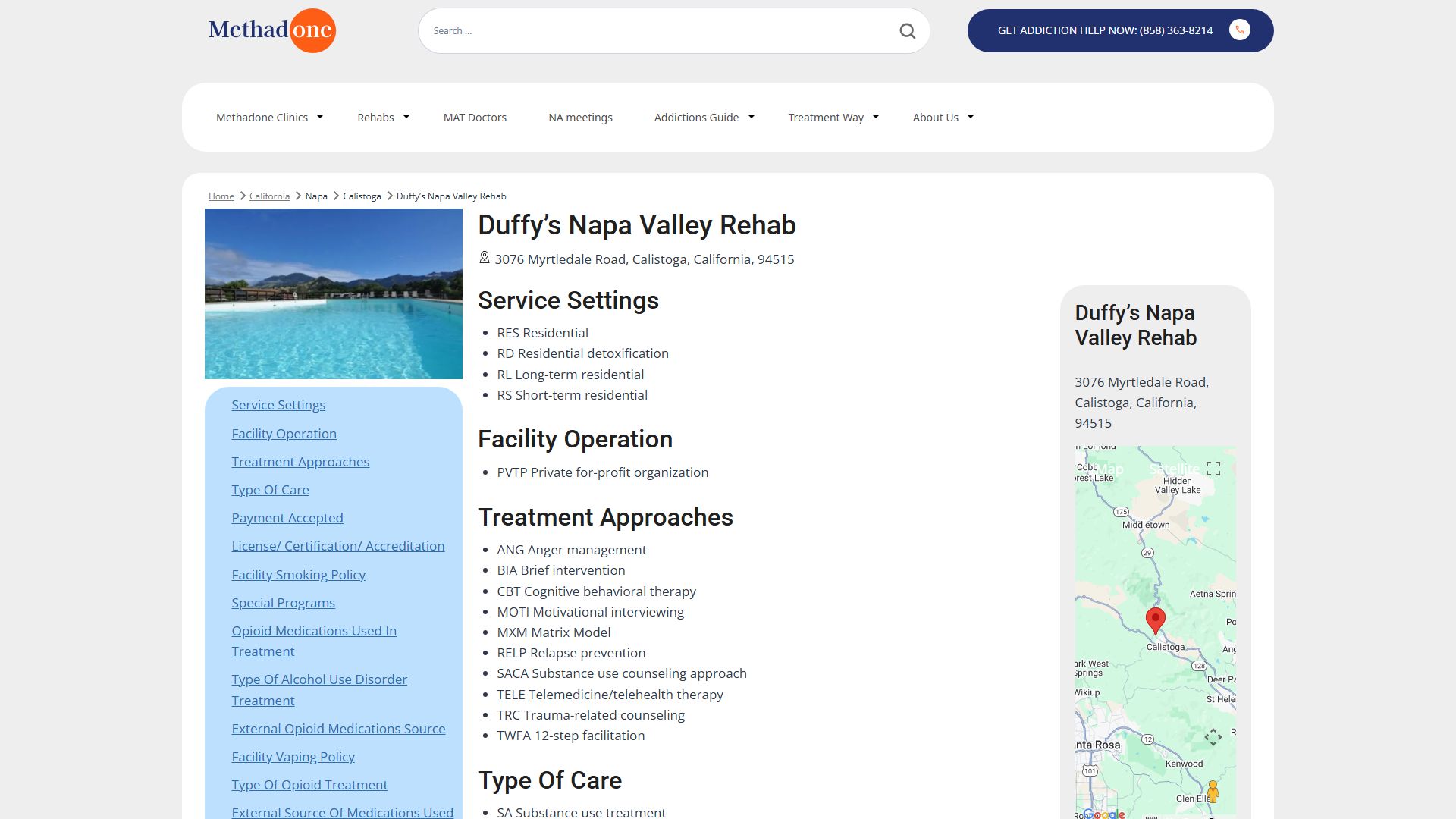
Task: Click 'CBT Cognitive behavioral therapy' list item
Action: 596,591
